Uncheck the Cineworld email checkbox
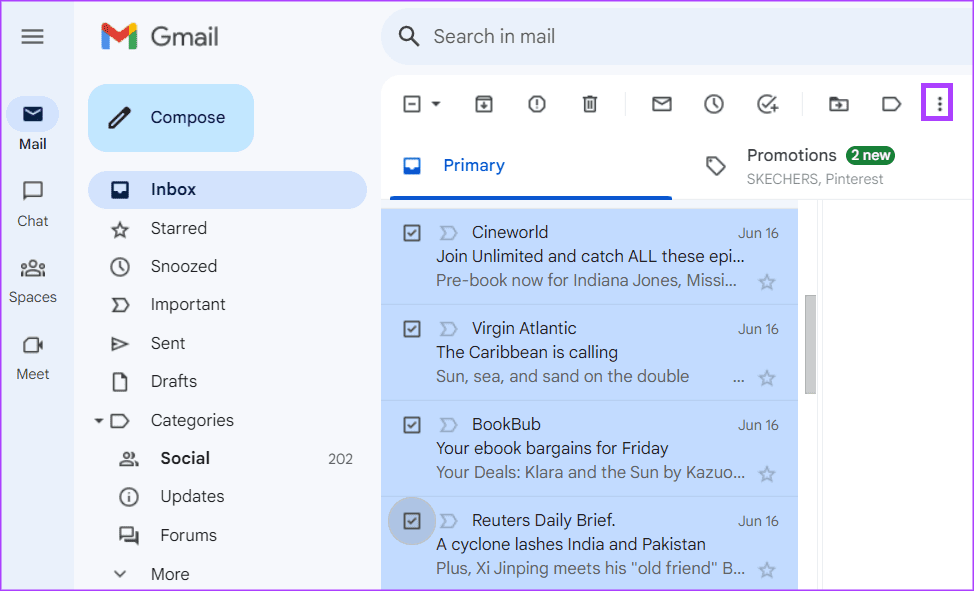974x591 pixels. point(412,233)
